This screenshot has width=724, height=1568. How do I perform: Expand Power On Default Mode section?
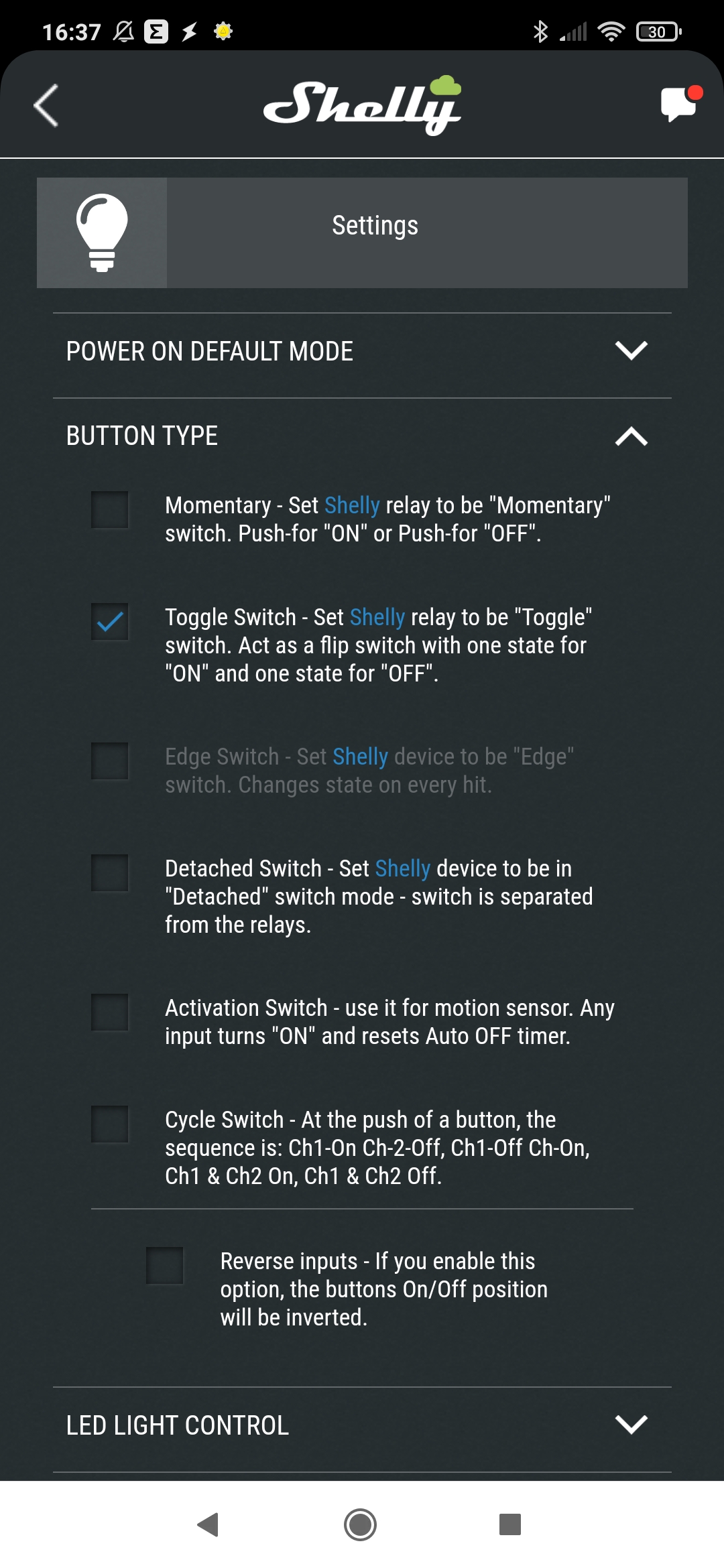point(362,351)
